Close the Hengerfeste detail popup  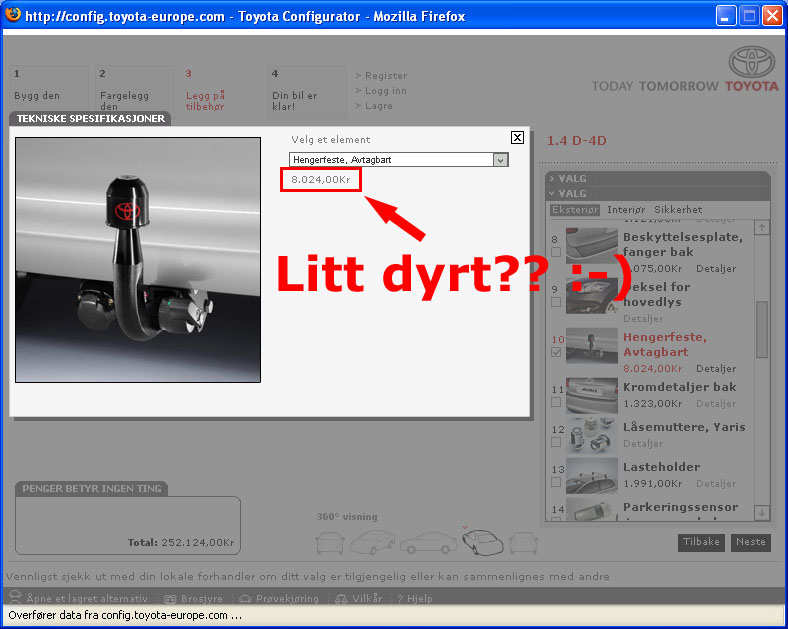517,138
